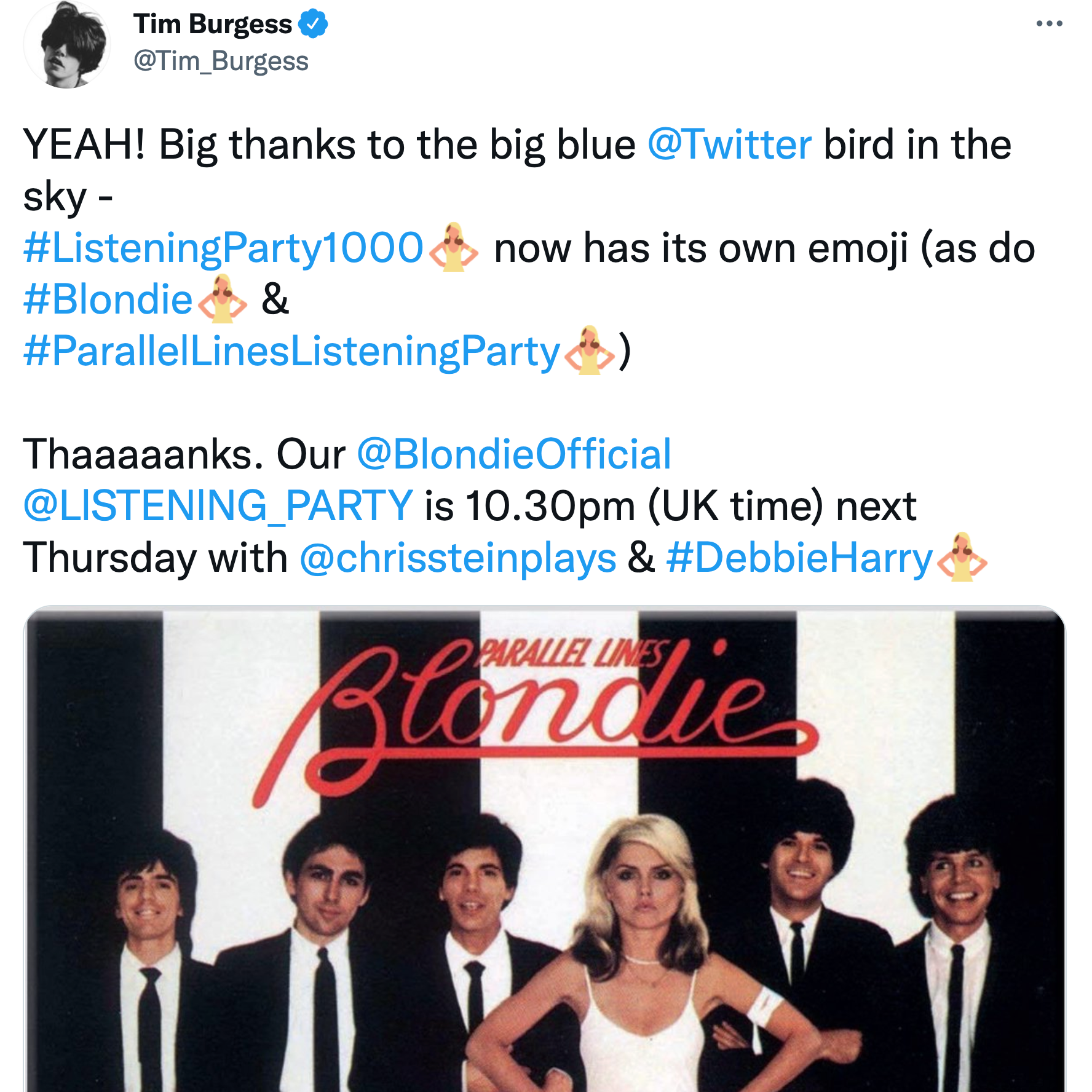The image size is (1092, 1092).
Task: Open the @chrissteinplays mention
Action: pos(458,558)
